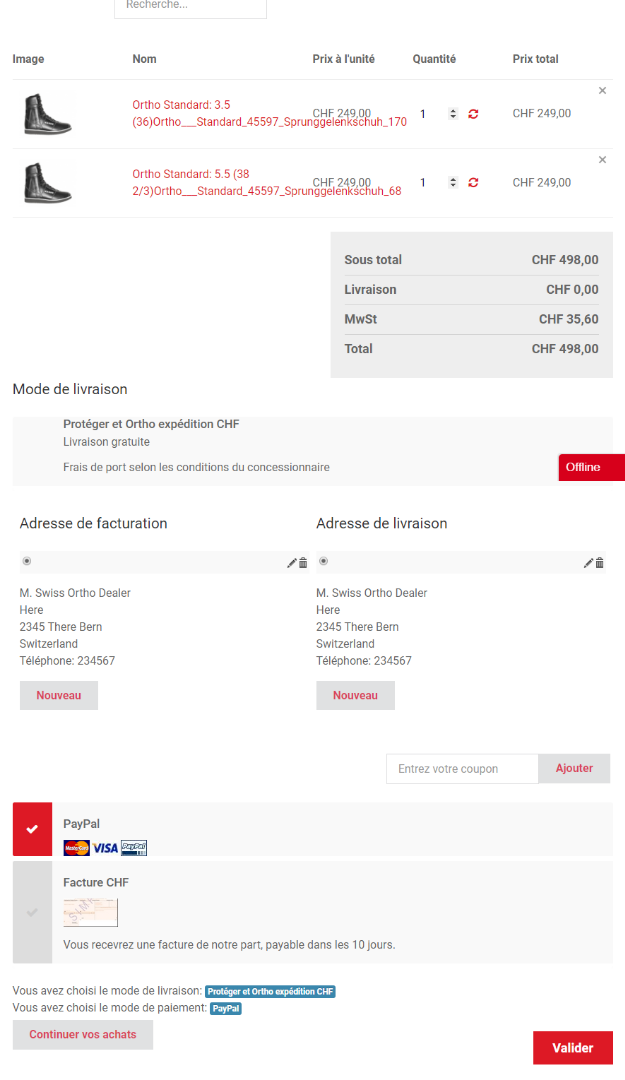Edit the delivery address with pencil icon
The image size is (625, 1080).
pos(588,563)
